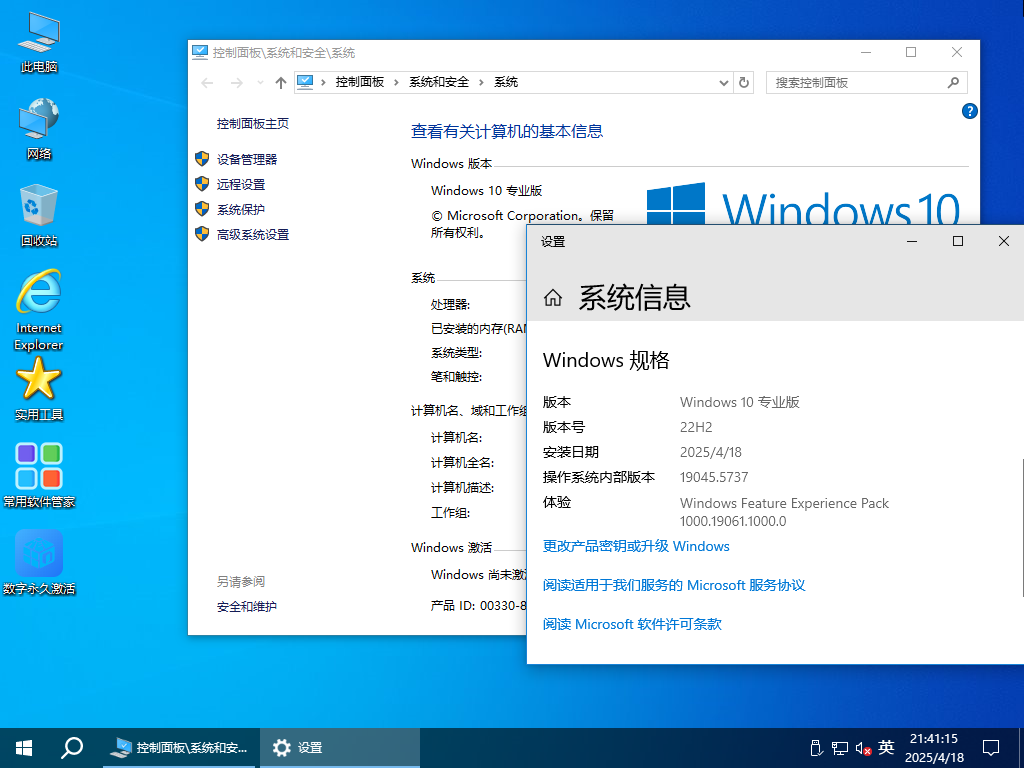Select the 常用软件管家 desktop icon
This screenshot has width=1024, height=768.
(x=39, y=475)
